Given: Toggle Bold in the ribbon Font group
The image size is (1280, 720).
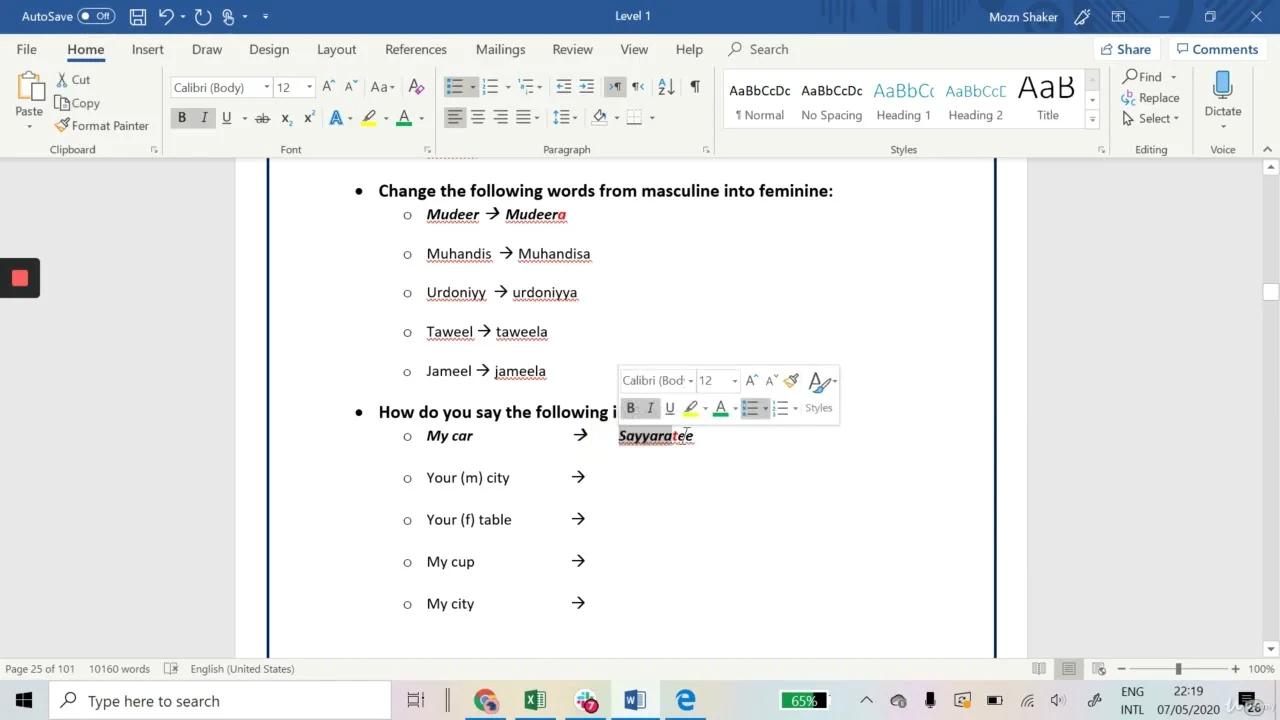Looking at the screenshot, I should [x=182, y=118].
